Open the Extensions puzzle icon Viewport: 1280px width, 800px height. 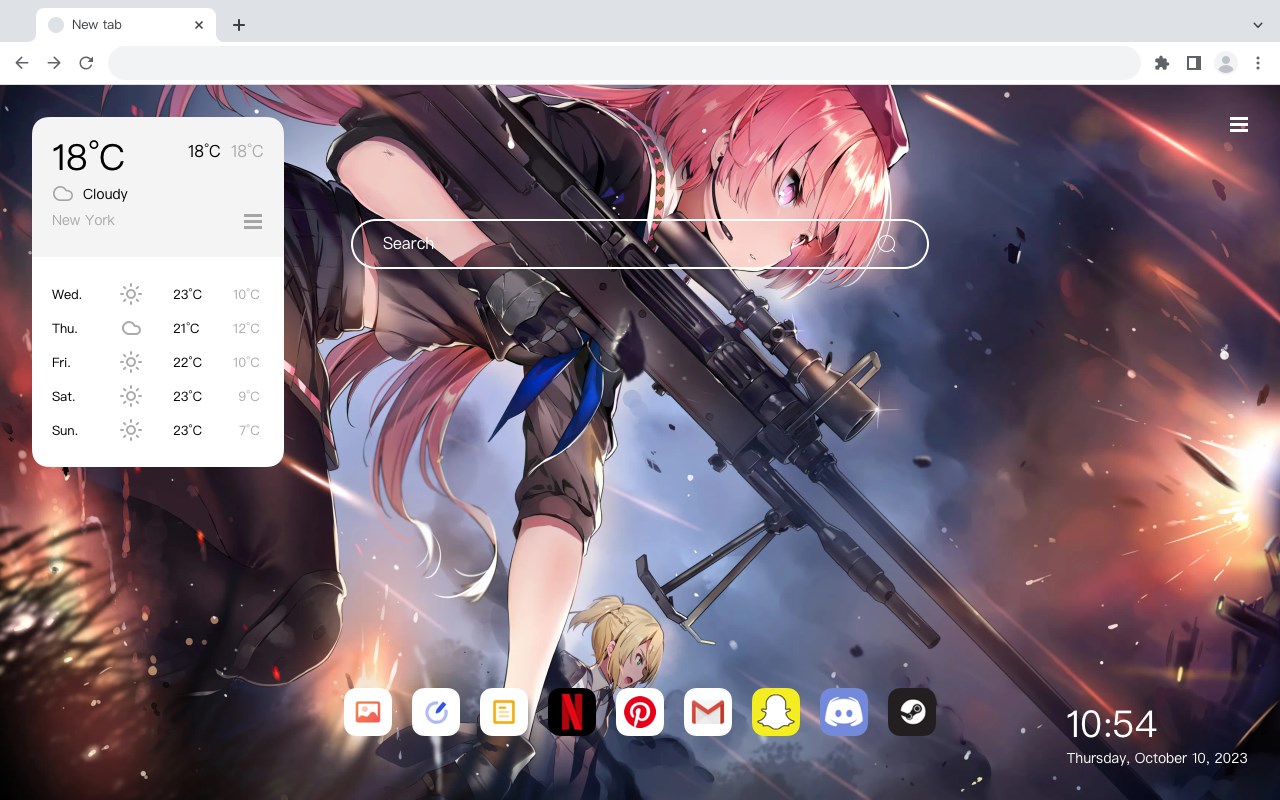[1161, 63]
